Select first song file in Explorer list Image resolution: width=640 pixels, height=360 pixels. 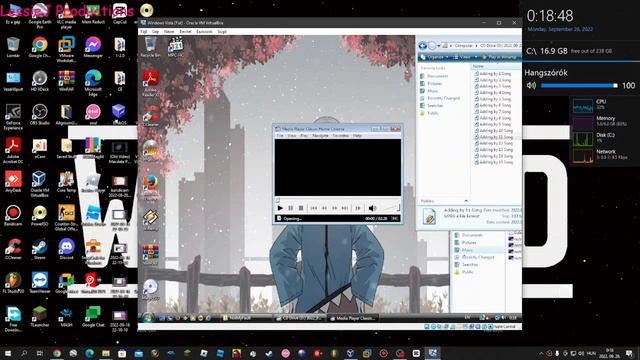493,73
